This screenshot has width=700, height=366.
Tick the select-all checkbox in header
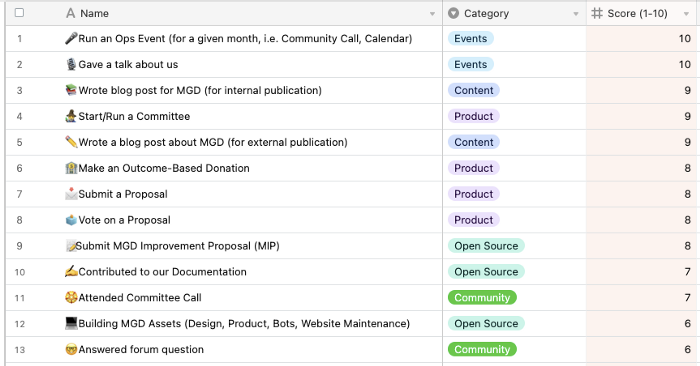[x=19, y=12]
